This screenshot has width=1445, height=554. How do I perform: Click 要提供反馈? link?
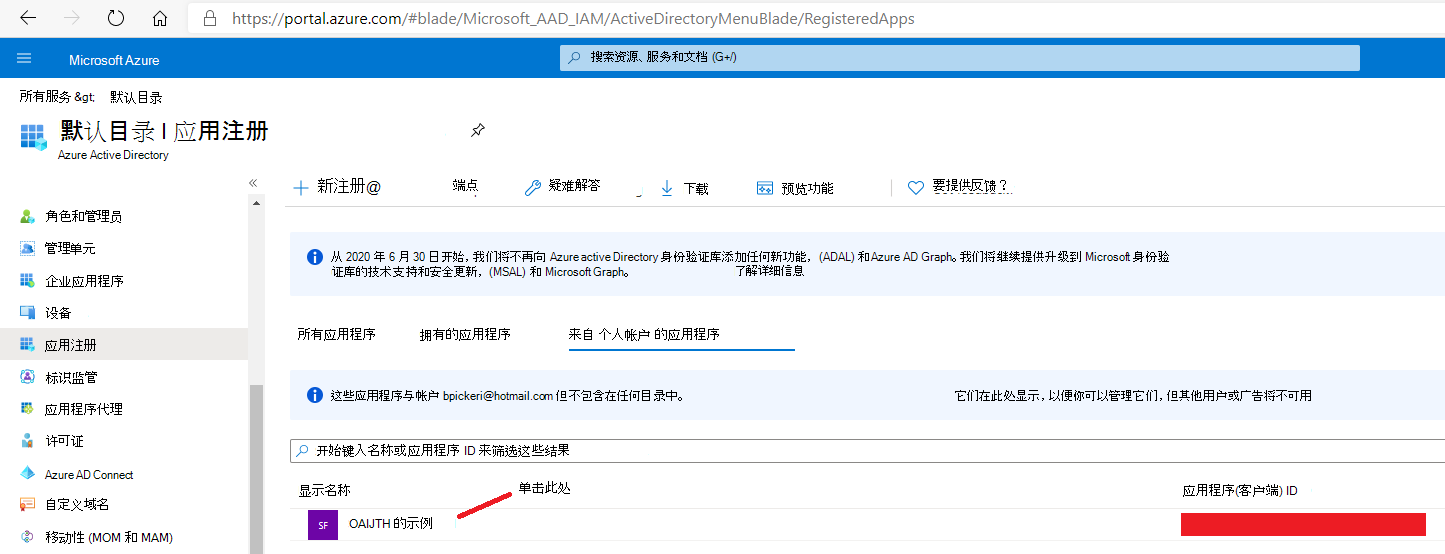(x=970, y=186)
